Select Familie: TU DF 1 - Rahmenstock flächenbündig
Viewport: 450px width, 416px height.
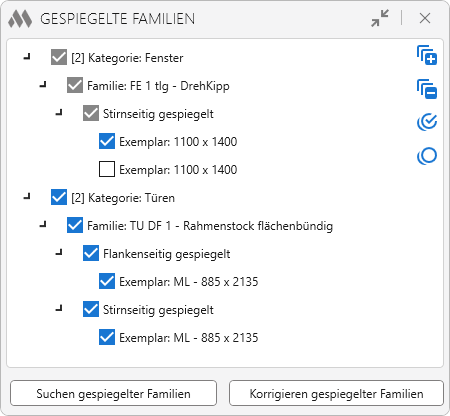coord(210,226)
